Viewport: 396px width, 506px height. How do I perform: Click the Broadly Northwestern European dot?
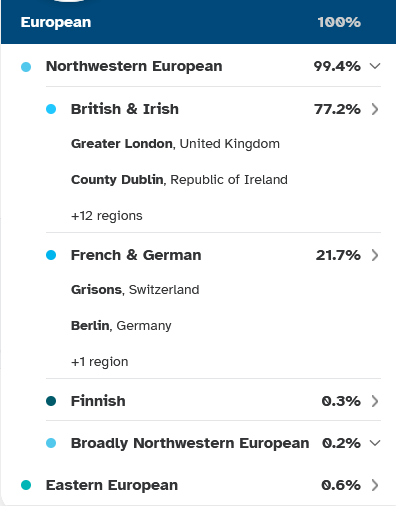point(51,443)
